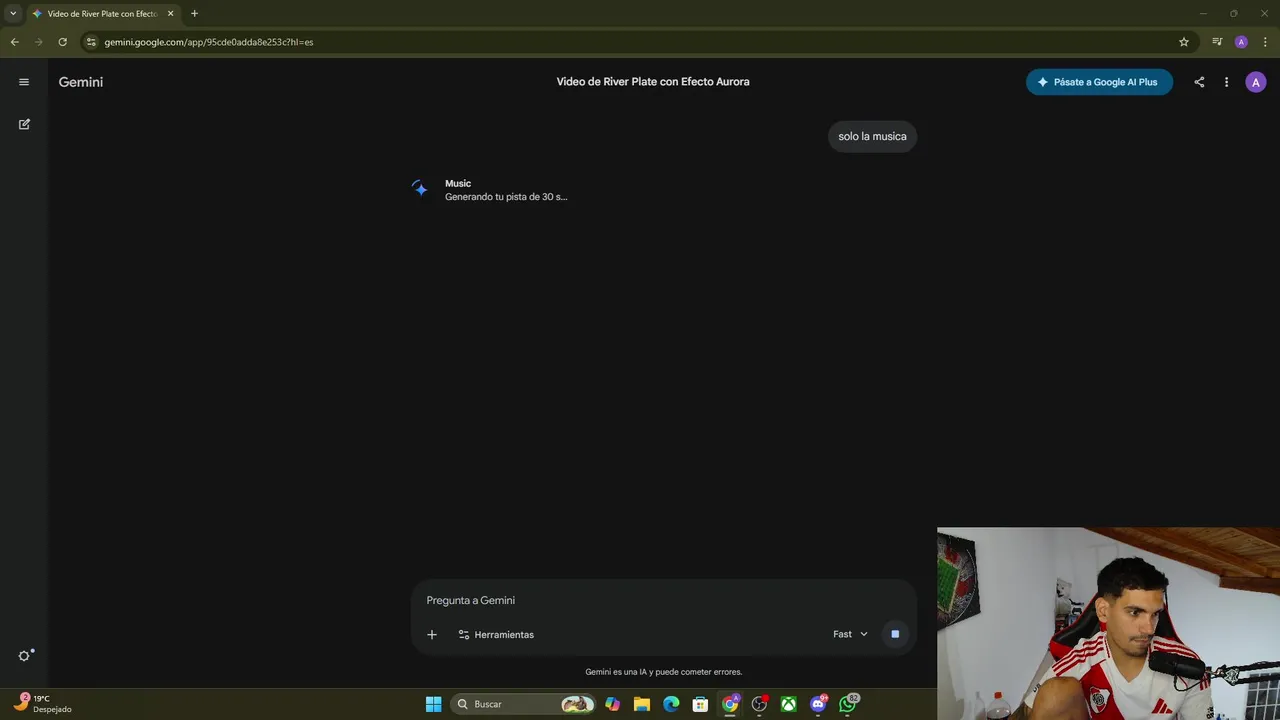Image resolution: width=1280 pixels, height=720 pixels.
Task: Click the 'solo la musica' message bubble
Action: (x=872, y=136)
